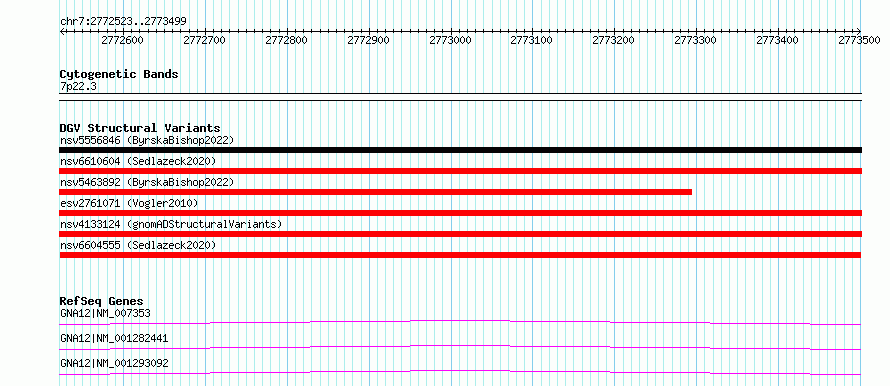Screen dimensions: 890x386
Task: Click ruler position 2773000
Action: tap(451, 40)
